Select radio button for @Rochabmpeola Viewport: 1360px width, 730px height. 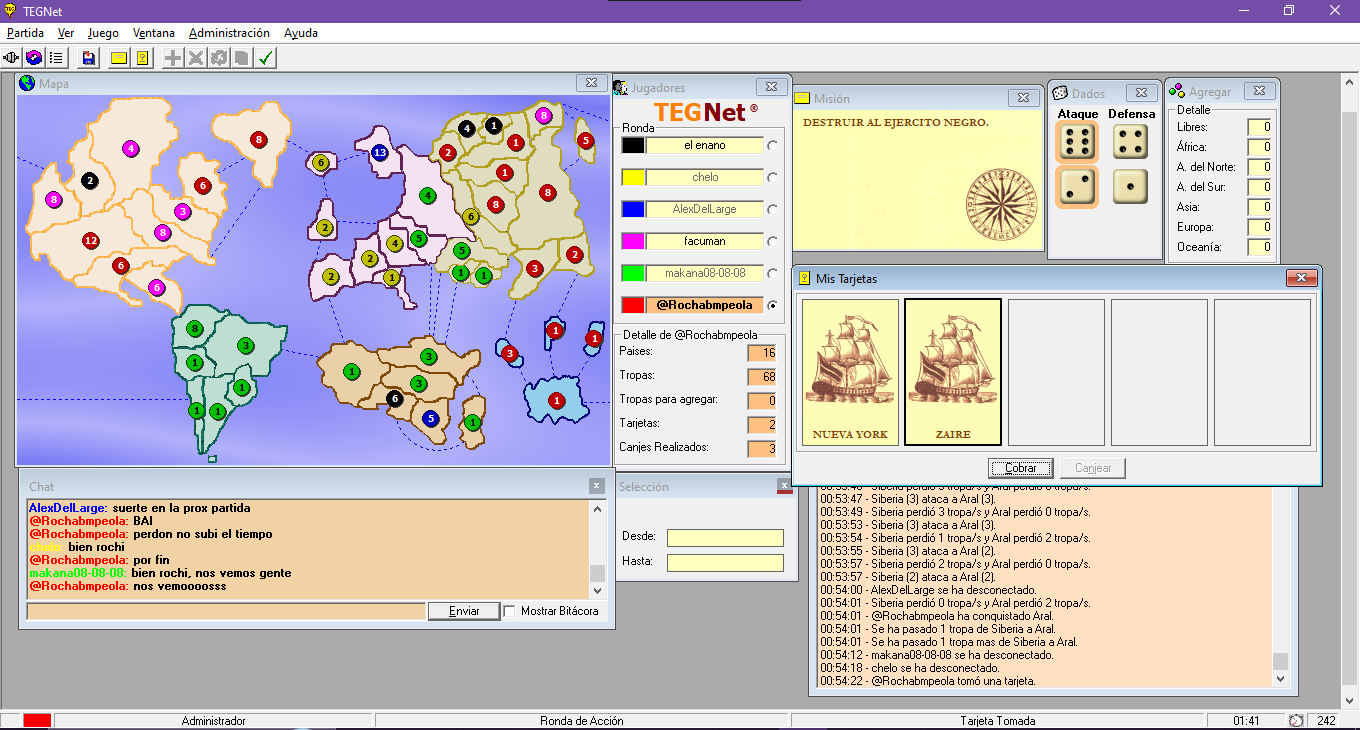(773, 306)
